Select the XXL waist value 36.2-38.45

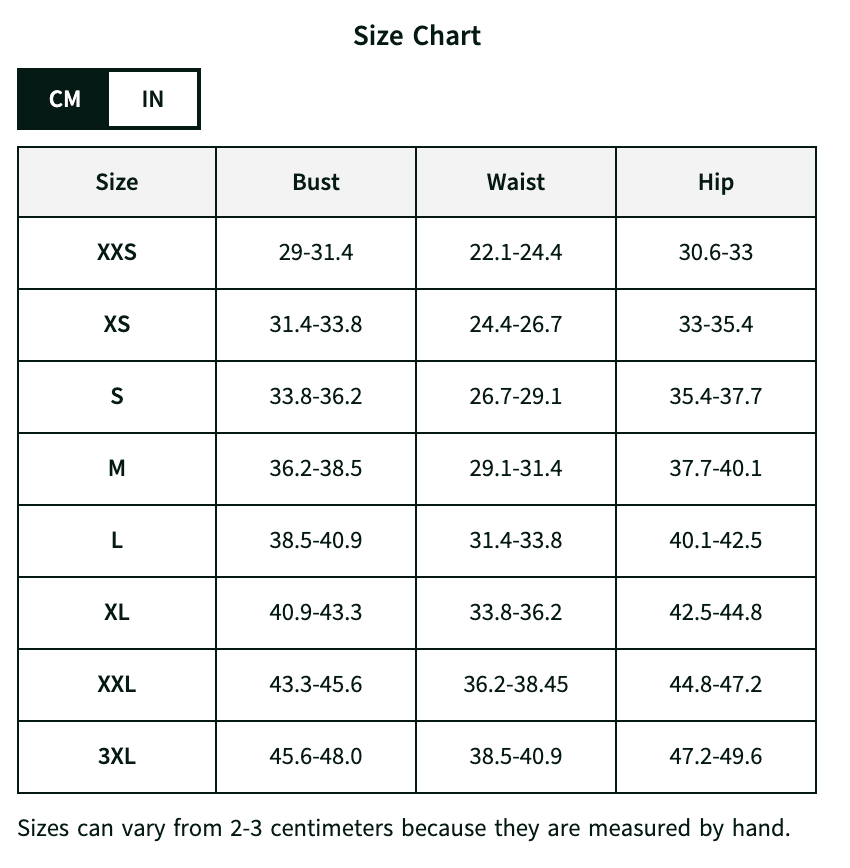click(516, 684)
